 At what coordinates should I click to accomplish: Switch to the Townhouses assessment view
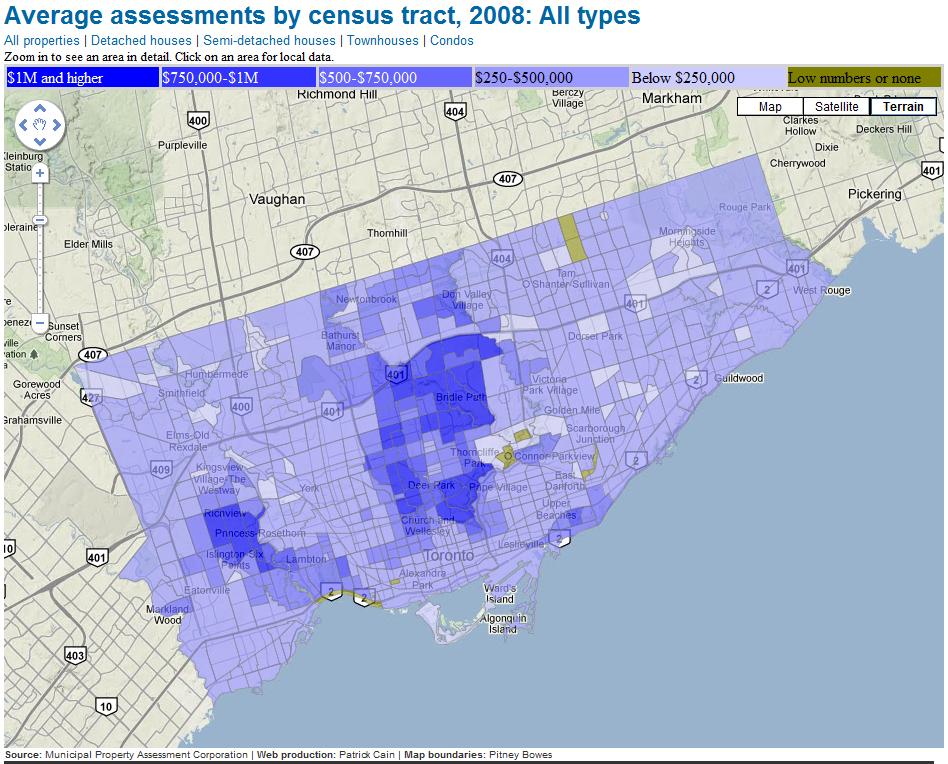(x=384, y=41)
